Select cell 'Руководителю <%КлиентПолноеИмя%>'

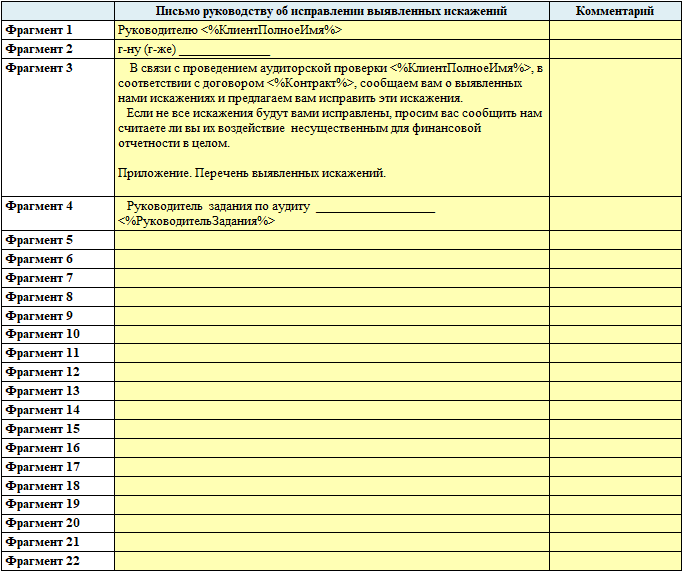[x=331, y=30]
